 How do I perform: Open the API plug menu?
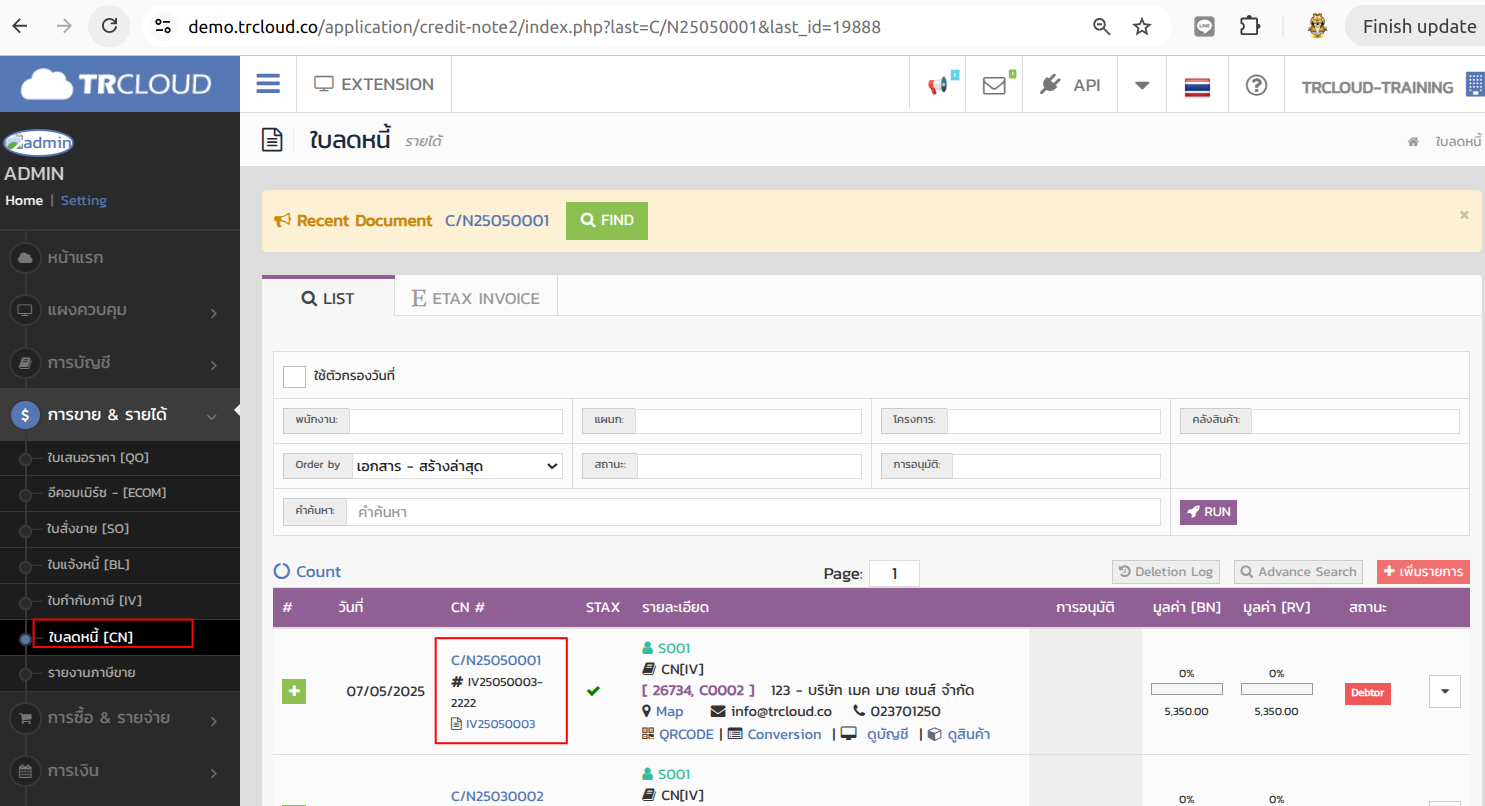(x=1070, y=85)
